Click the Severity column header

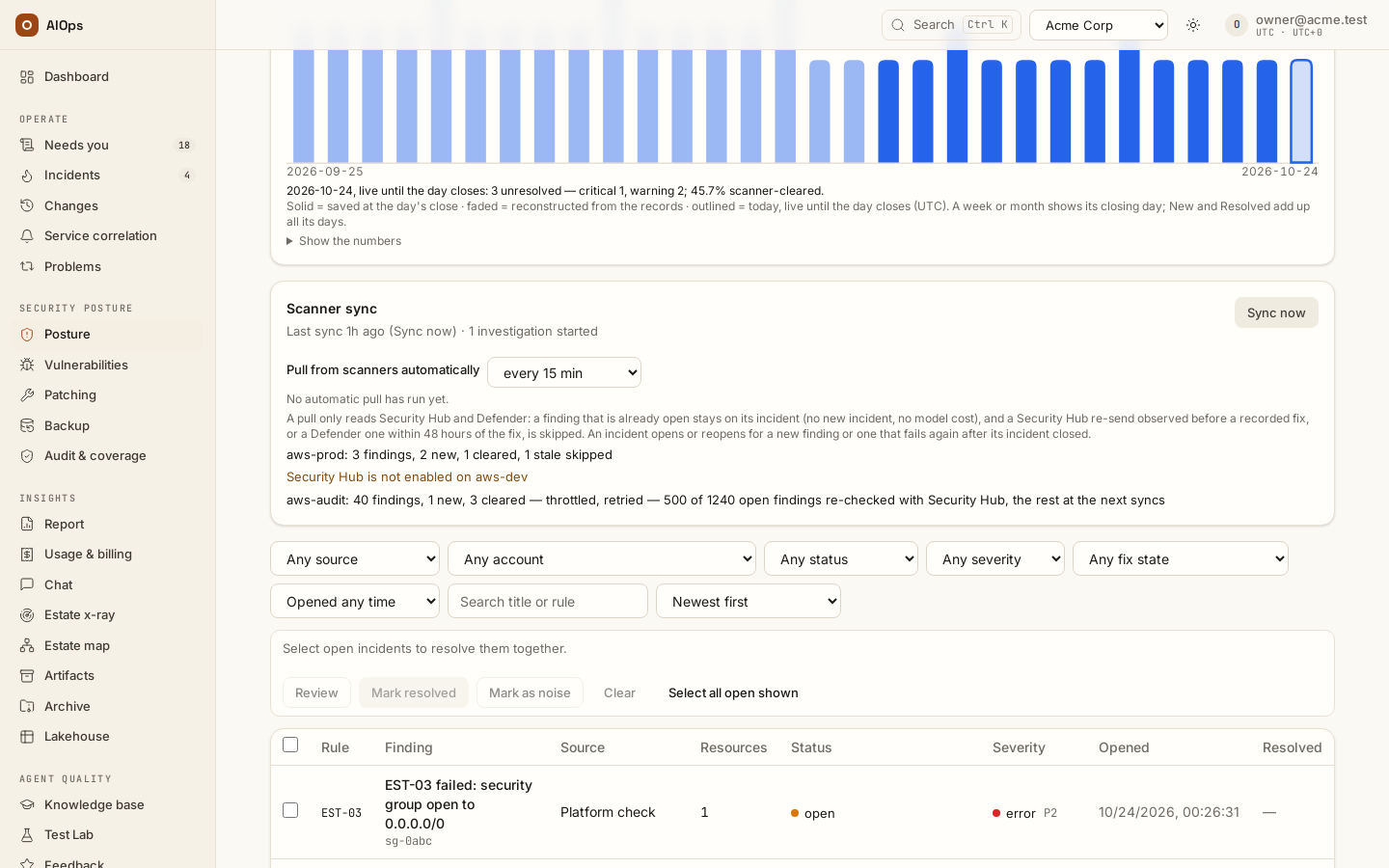pos(1019,747)
